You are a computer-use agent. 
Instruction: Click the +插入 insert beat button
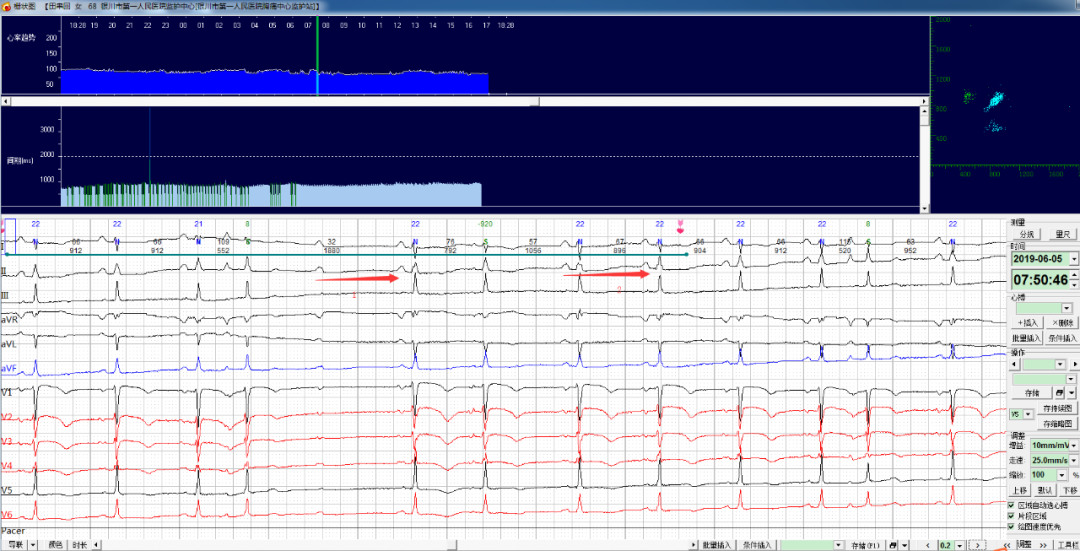(1027, 323)
